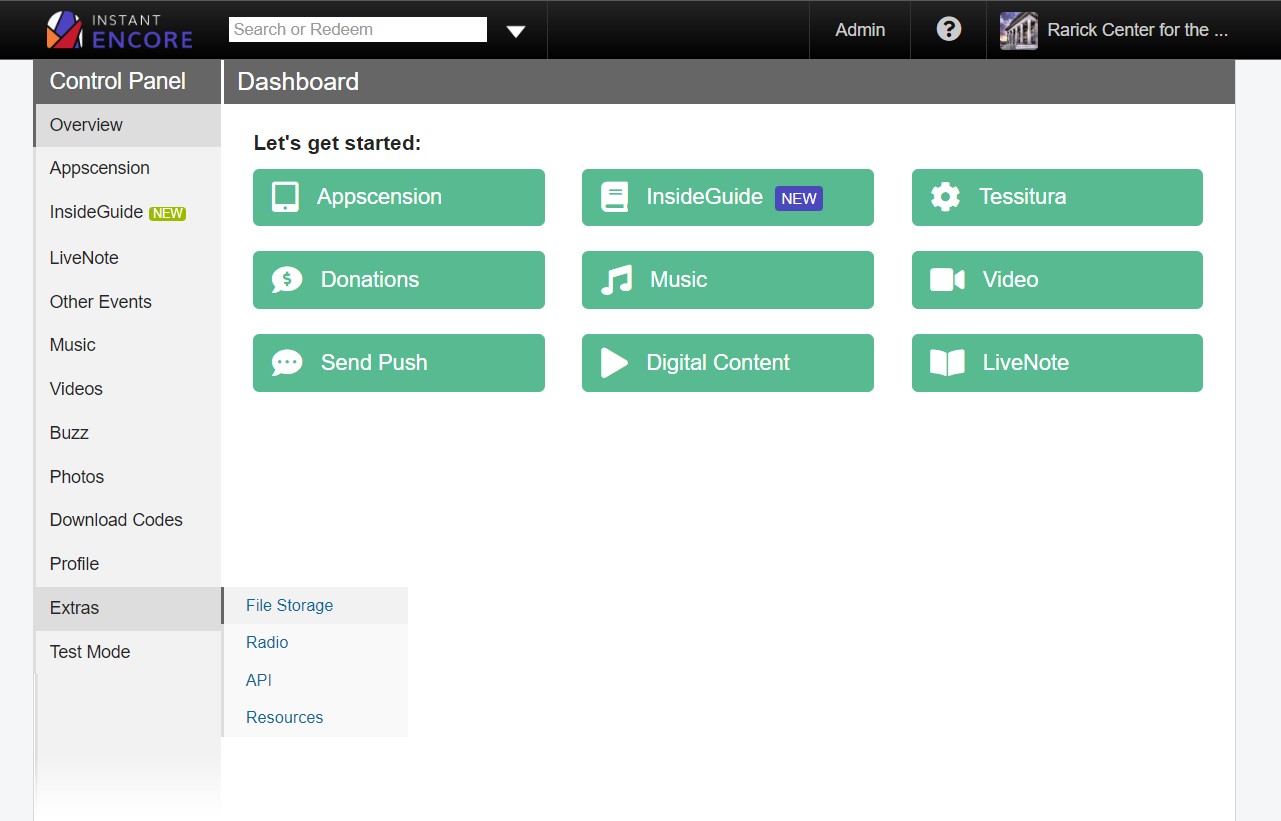Click the Digital Content tile label

tap(718, 363)
